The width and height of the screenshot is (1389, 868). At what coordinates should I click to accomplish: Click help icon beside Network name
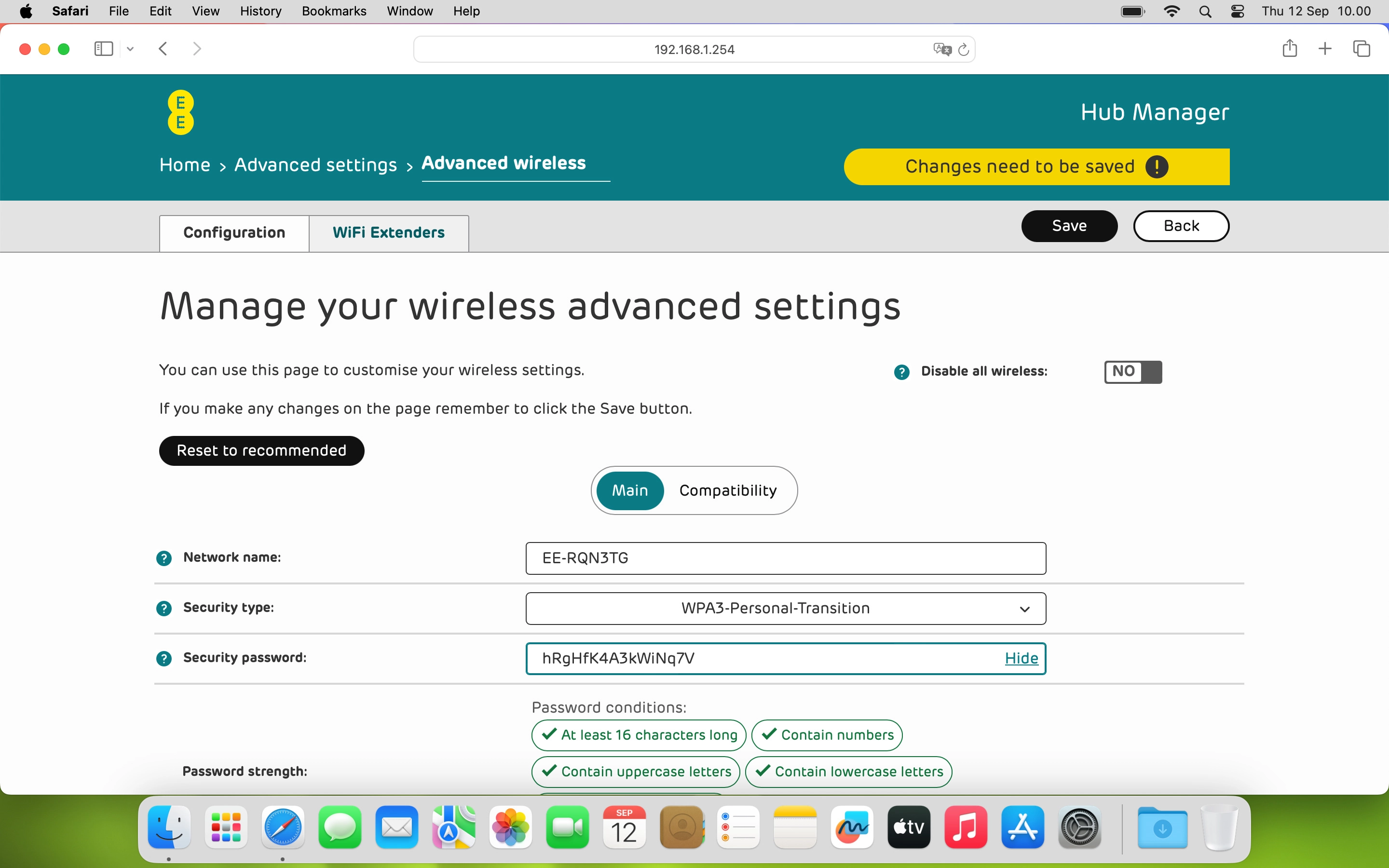tap(164, 558)
